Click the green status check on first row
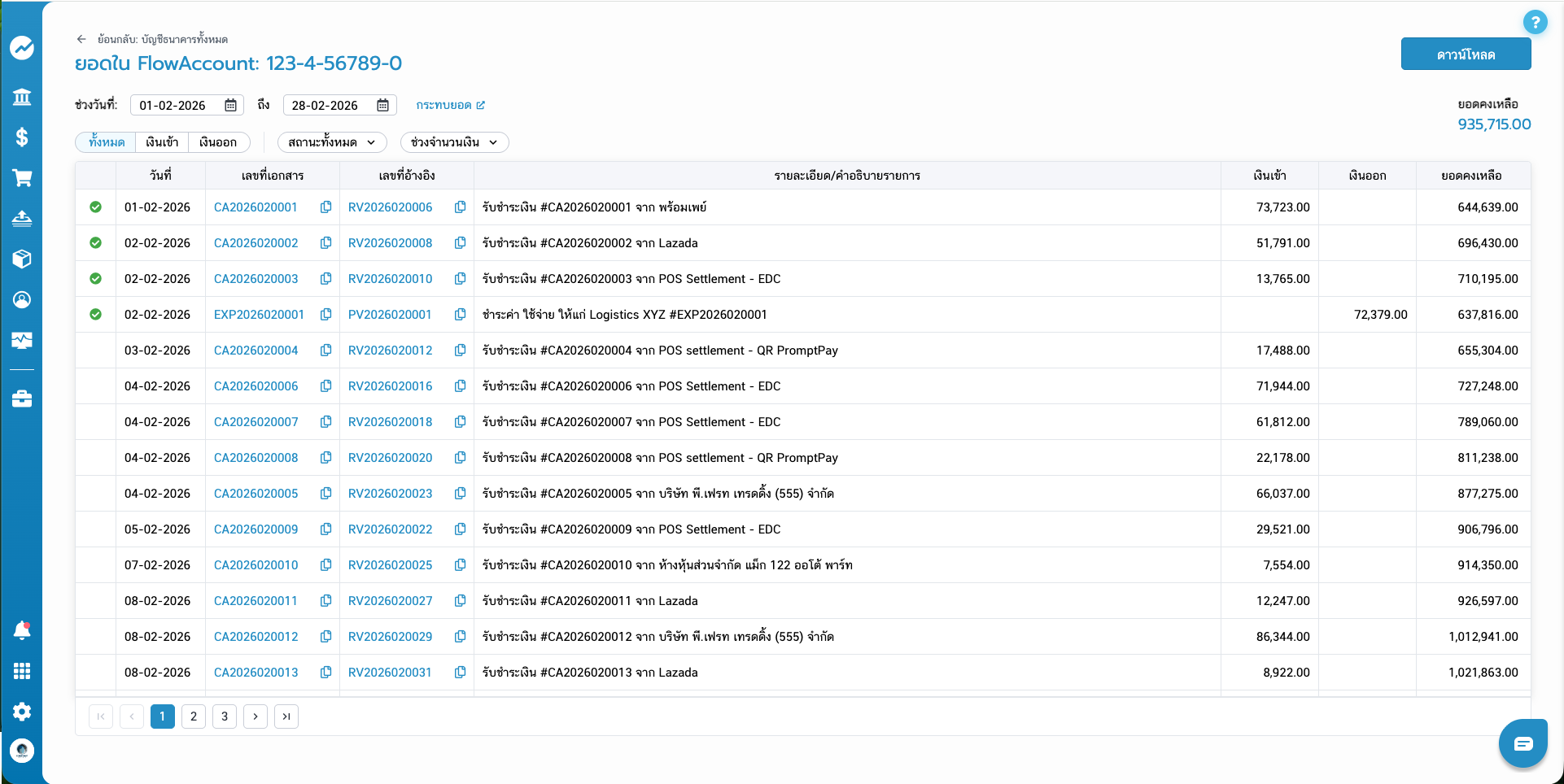1564x784 pixels. coord(95,207)
